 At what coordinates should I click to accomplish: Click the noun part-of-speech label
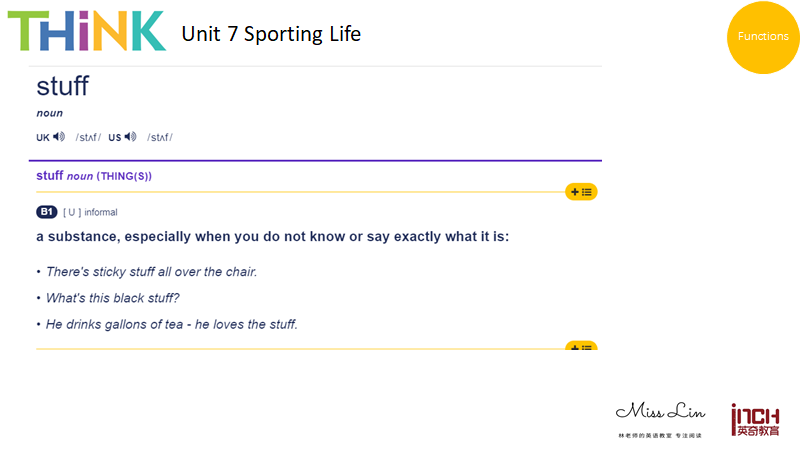(49, 113)
